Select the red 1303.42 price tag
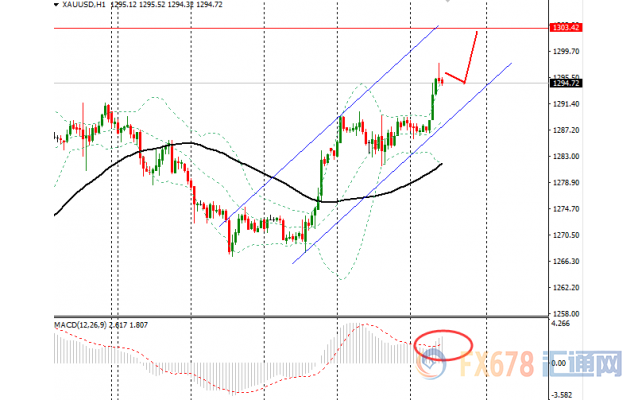Image resolution: width=640 pixels, height=400 pixels. click(x=566, y=28)
